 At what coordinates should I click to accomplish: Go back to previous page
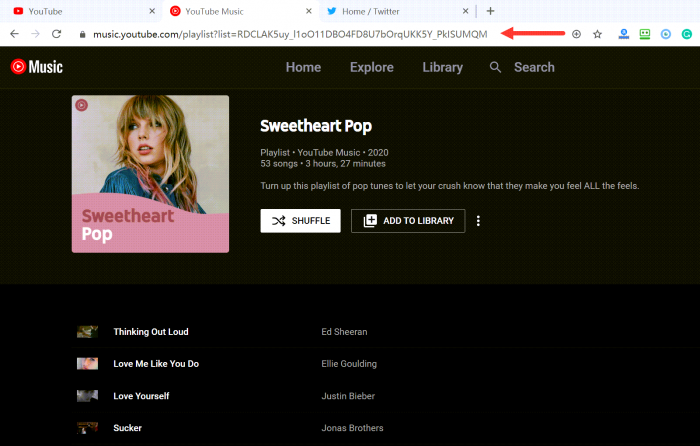[x=14, y=33]
